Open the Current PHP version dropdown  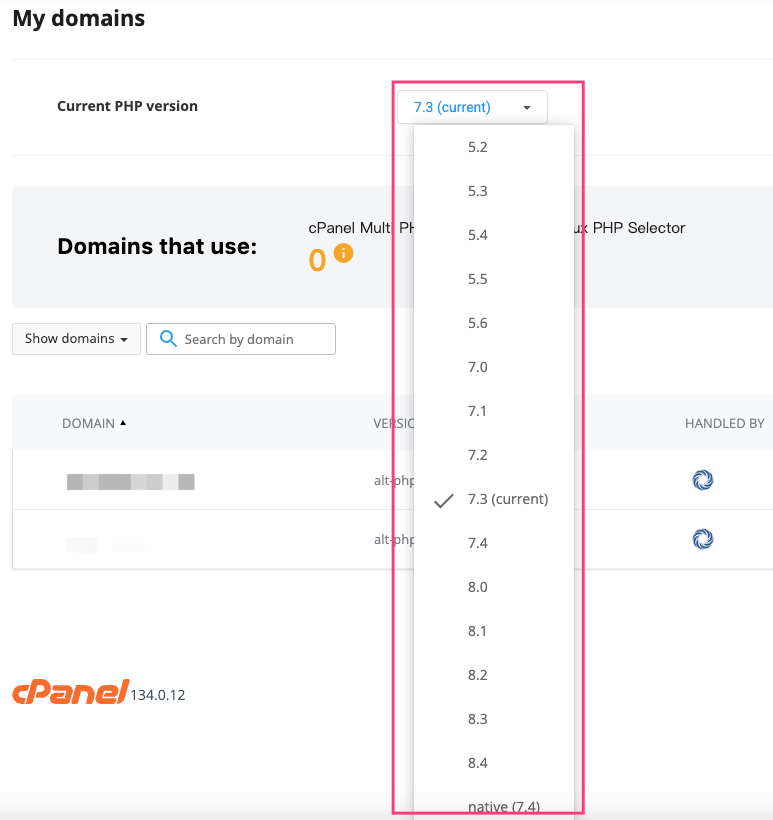[x=472, y=107]
